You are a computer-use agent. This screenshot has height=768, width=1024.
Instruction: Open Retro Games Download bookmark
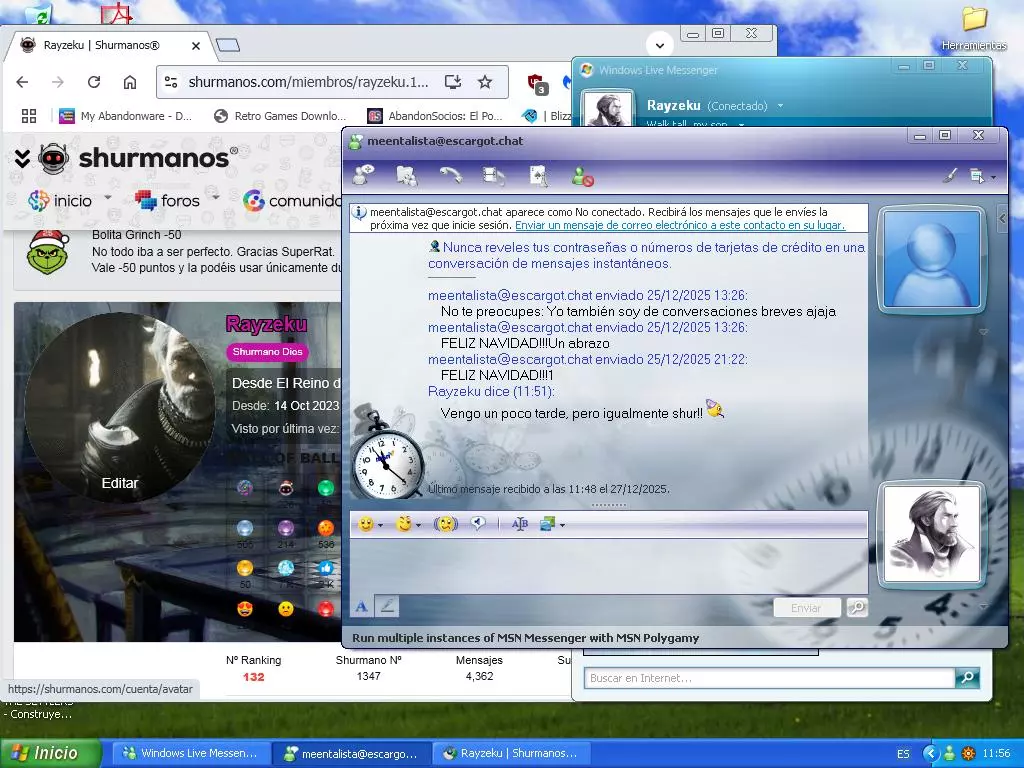[280, 116]
